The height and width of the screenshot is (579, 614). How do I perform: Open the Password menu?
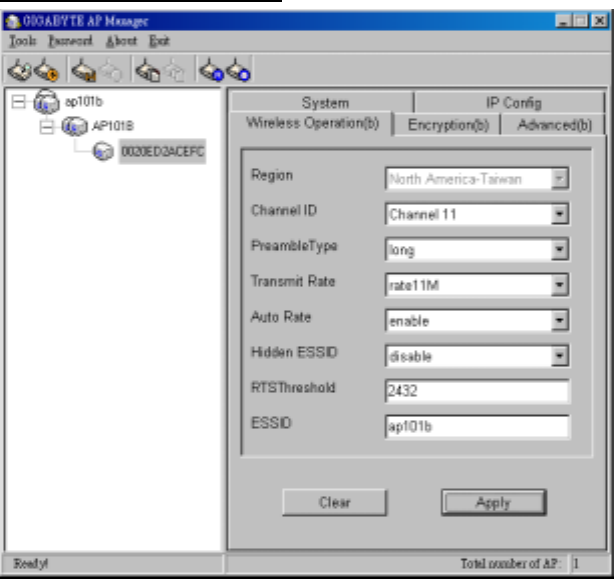tap(70, 41)
